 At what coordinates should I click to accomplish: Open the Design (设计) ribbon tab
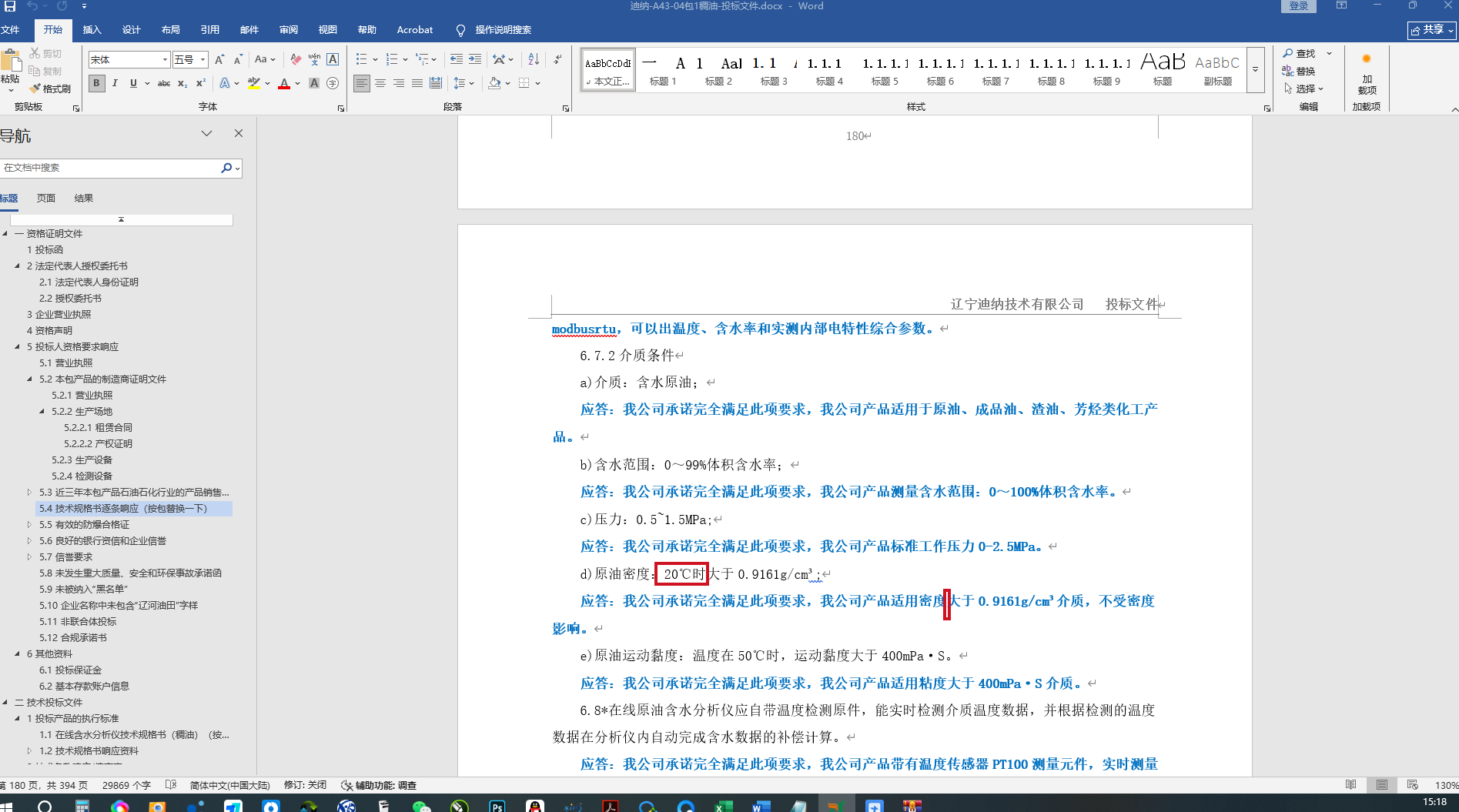pyautogui.click(x=131, y=30)
